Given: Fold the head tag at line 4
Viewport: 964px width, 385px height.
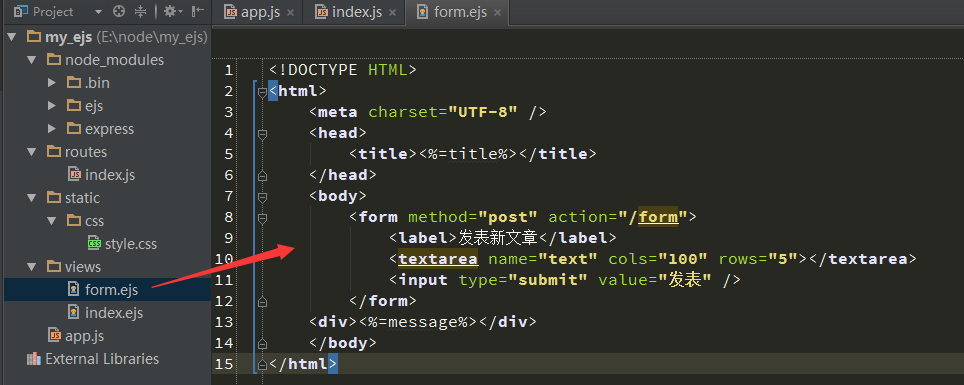Looking at the screenshot, I should (263, 135).
